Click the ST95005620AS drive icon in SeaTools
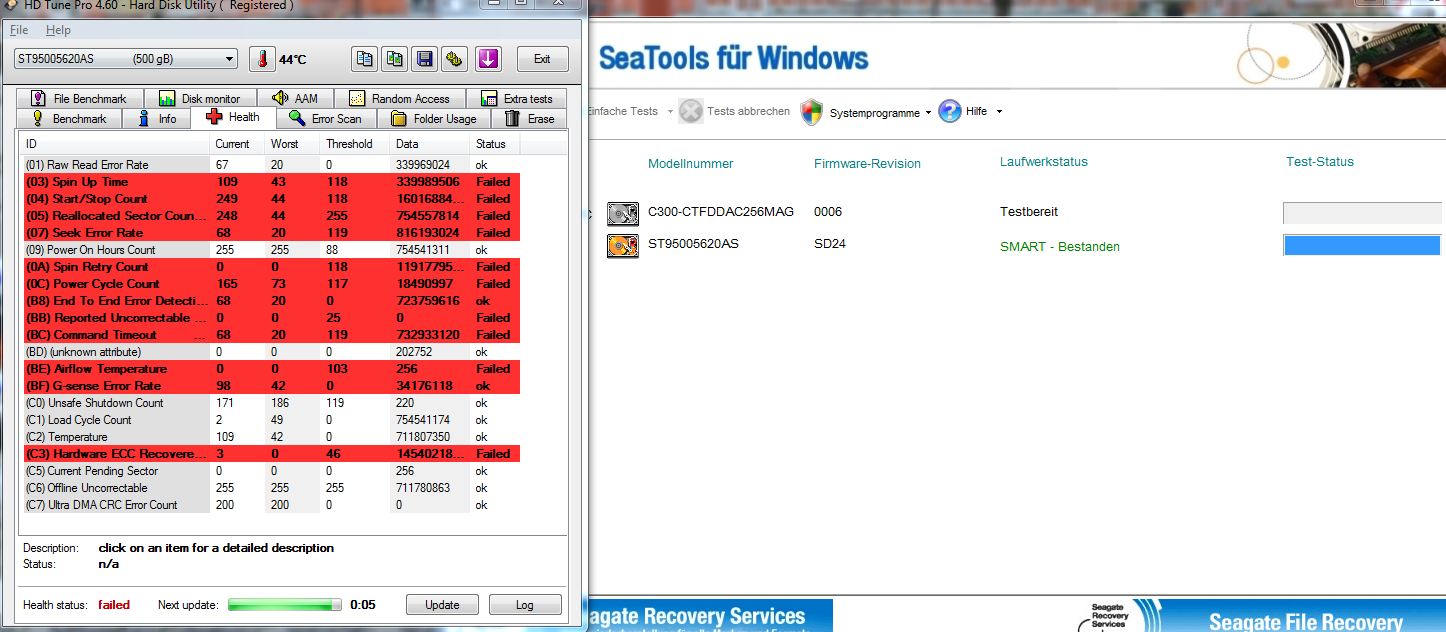Viewport: 1446px width, 632px height. click(623, 245)
